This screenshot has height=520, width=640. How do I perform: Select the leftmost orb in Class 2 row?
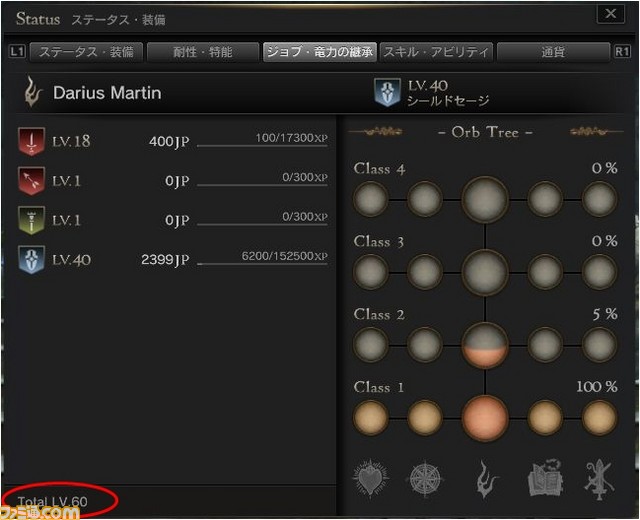[x=371, y=345]
